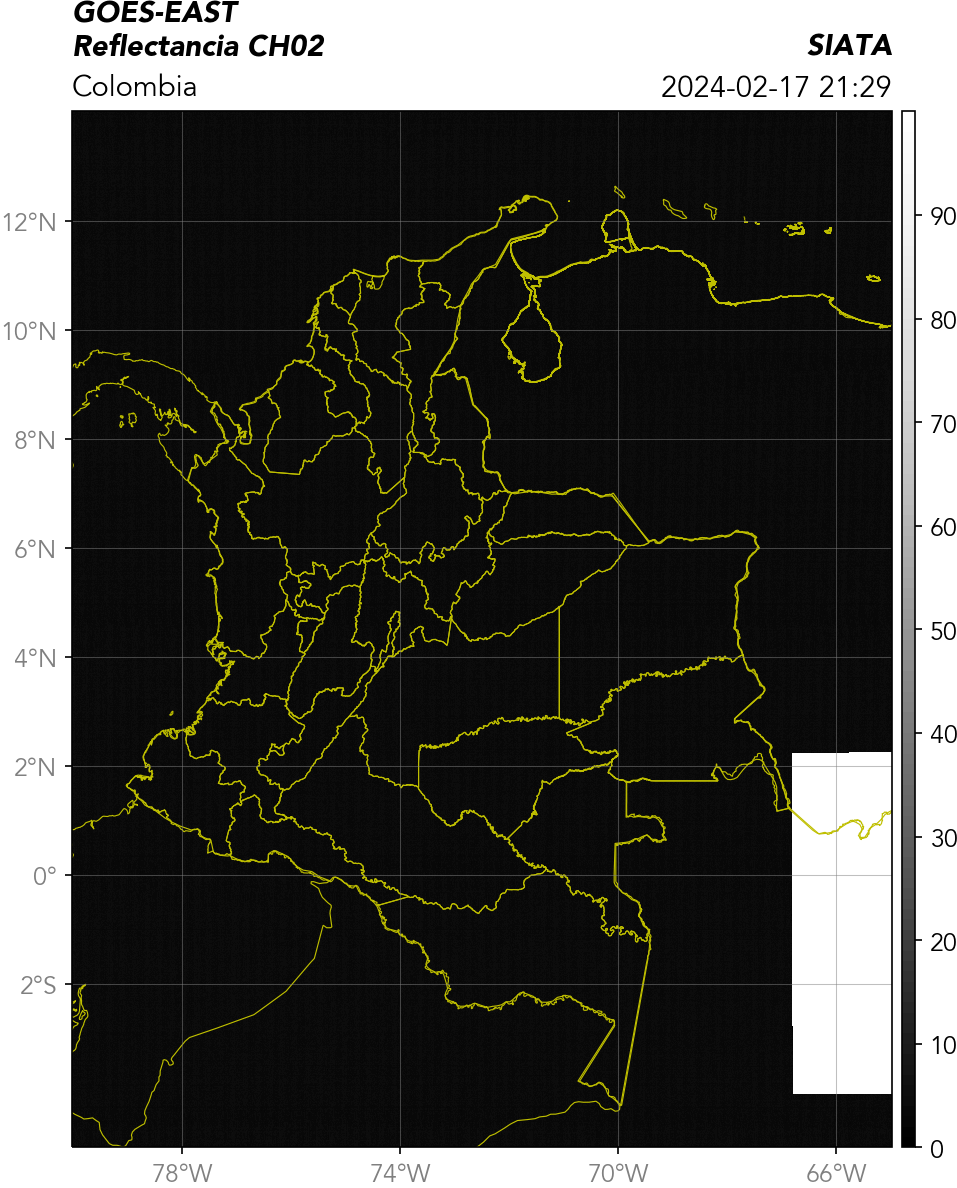Click the 10°N latitude label
This screenshot has height=1188, width=957.
[30, 331]
